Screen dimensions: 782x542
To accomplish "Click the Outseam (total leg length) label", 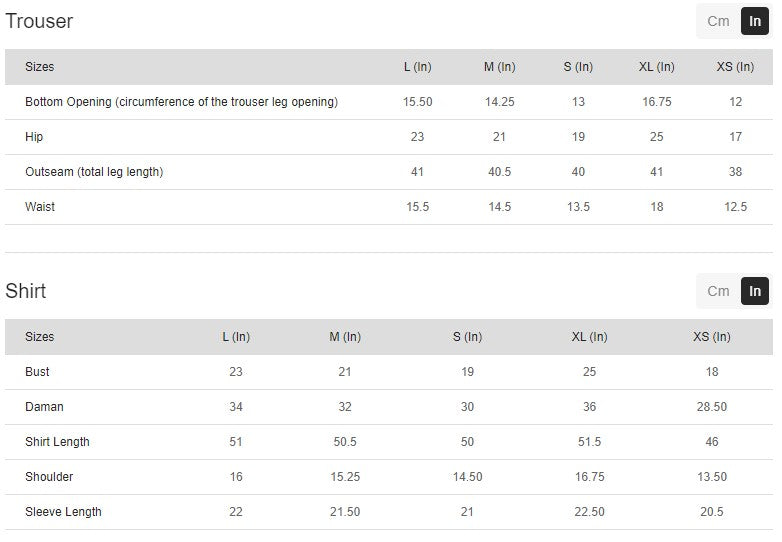I will 94,172.
